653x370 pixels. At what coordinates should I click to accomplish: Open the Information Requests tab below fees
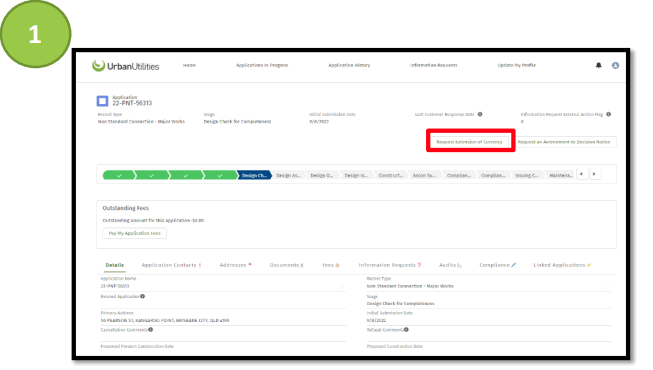pos(390,265)
